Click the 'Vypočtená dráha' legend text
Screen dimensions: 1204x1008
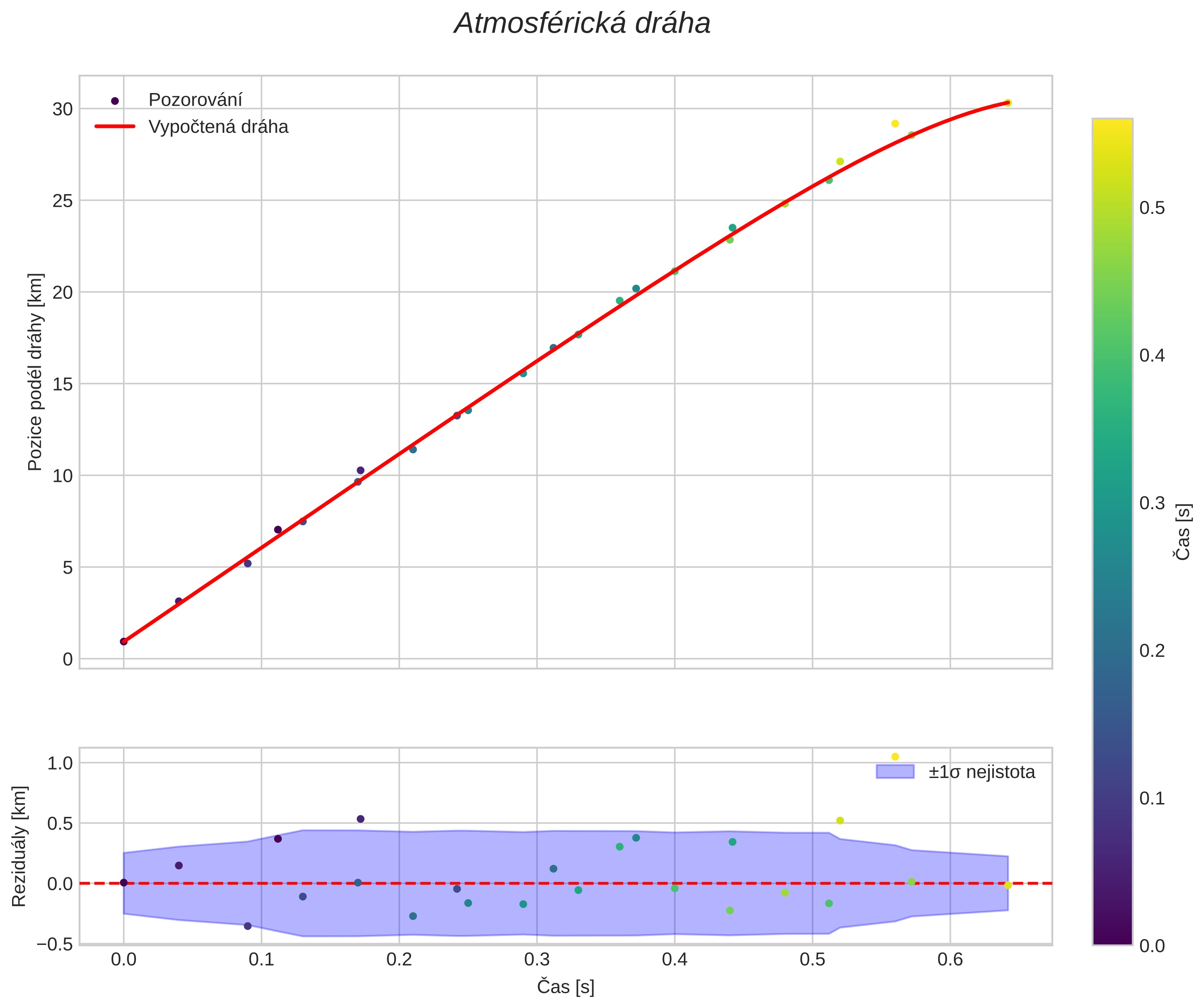pyautogui.click(x=218, y=127)
